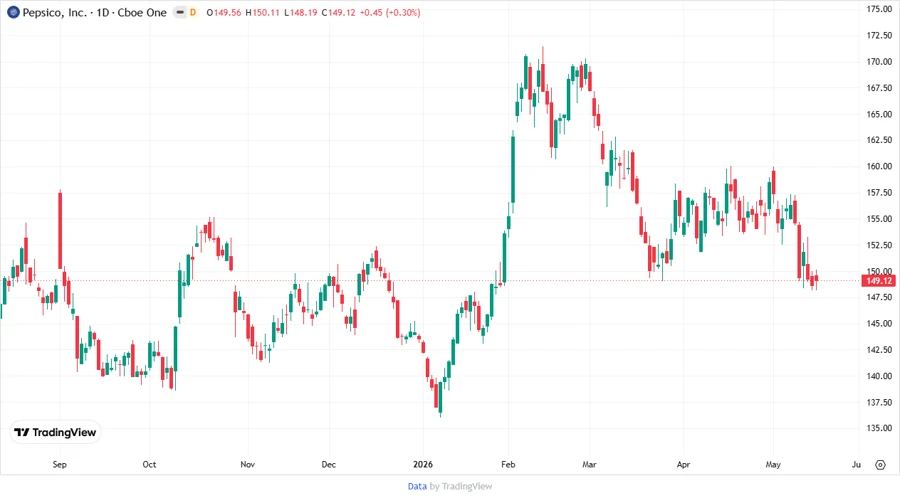Click the Pepsico round logo icon

click(13, 12)
